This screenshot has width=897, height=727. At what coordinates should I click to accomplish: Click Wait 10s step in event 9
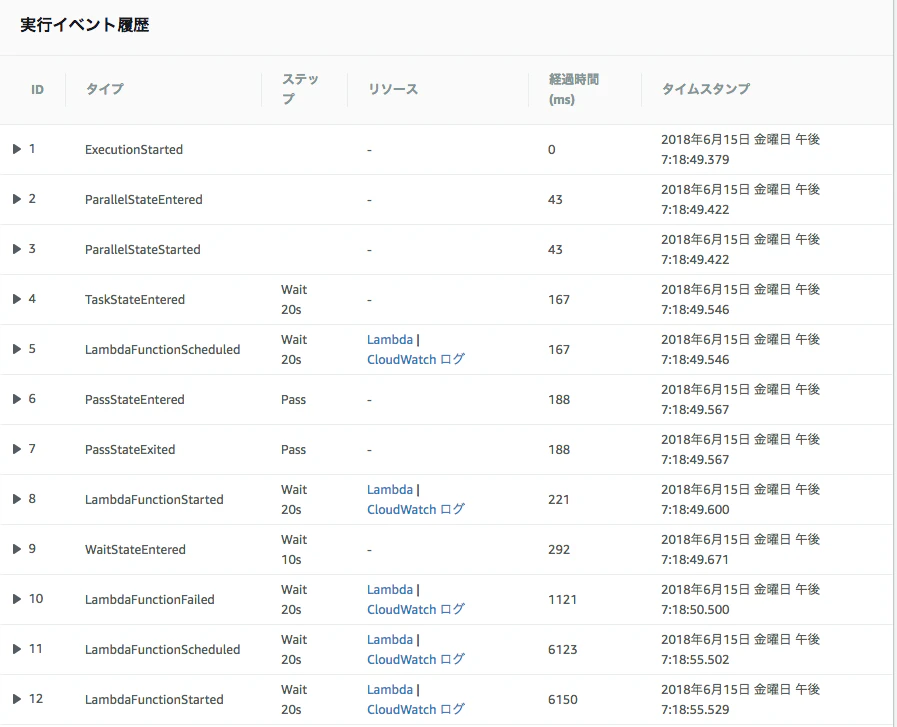tap(294, 549)
